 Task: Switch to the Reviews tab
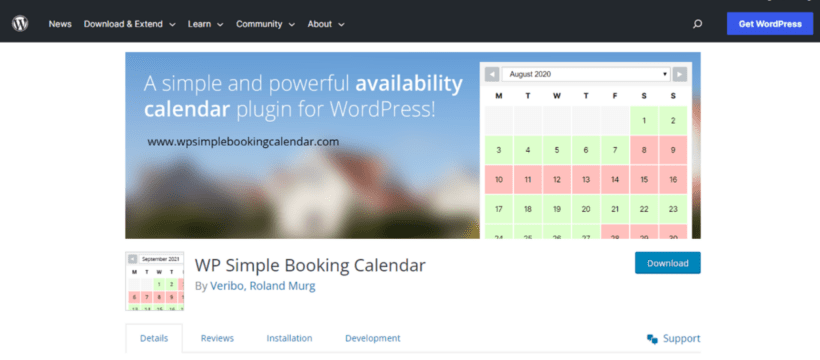(217, 338)
